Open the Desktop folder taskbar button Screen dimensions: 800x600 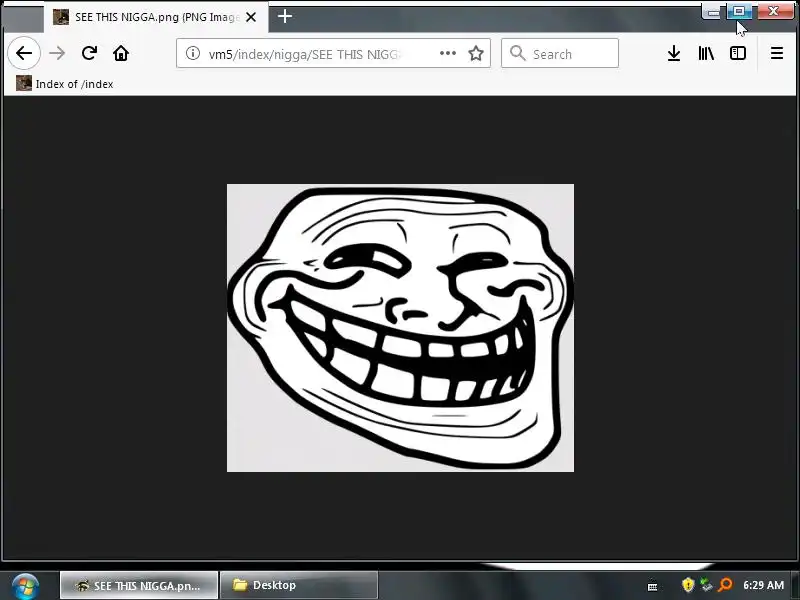pos(299,585)
